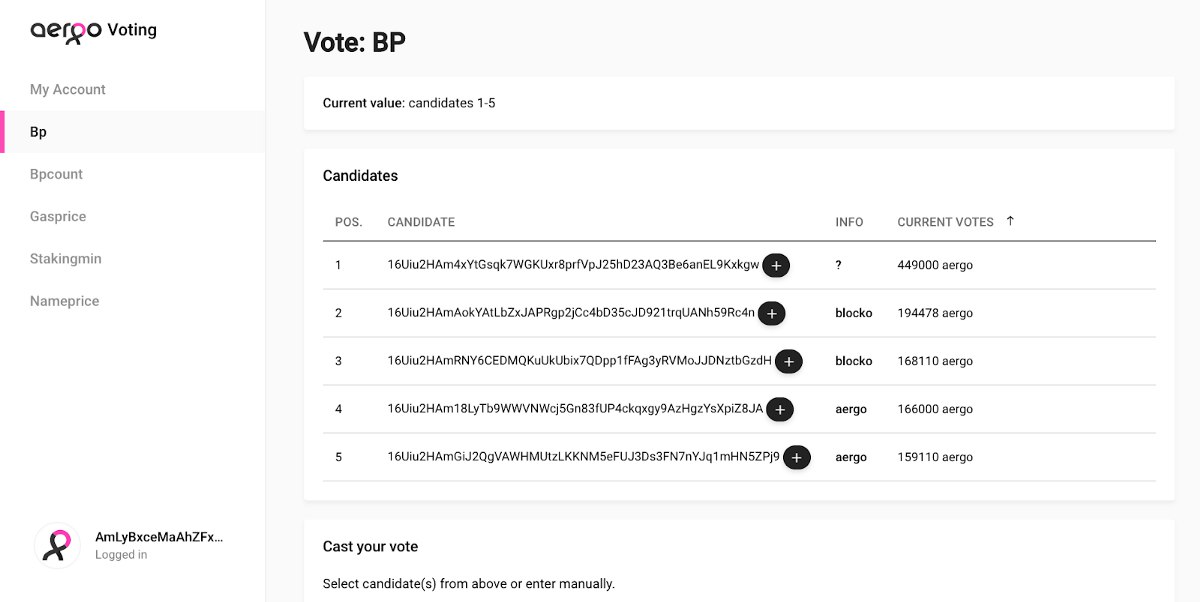
Task: Click the Pos. column header
Action: [x=348, y=222]
